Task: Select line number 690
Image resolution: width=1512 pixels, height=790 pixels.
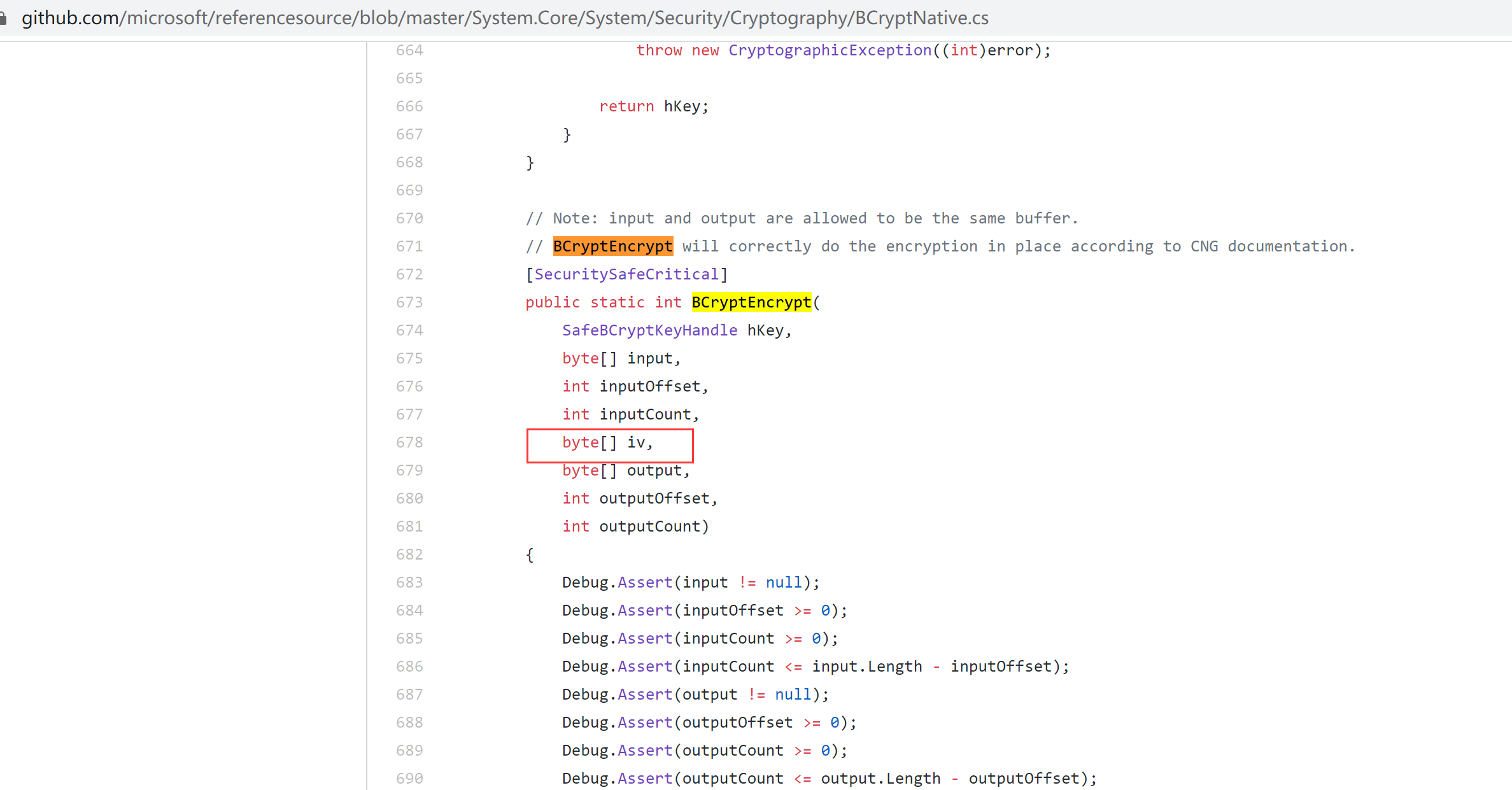Action: 409,778
